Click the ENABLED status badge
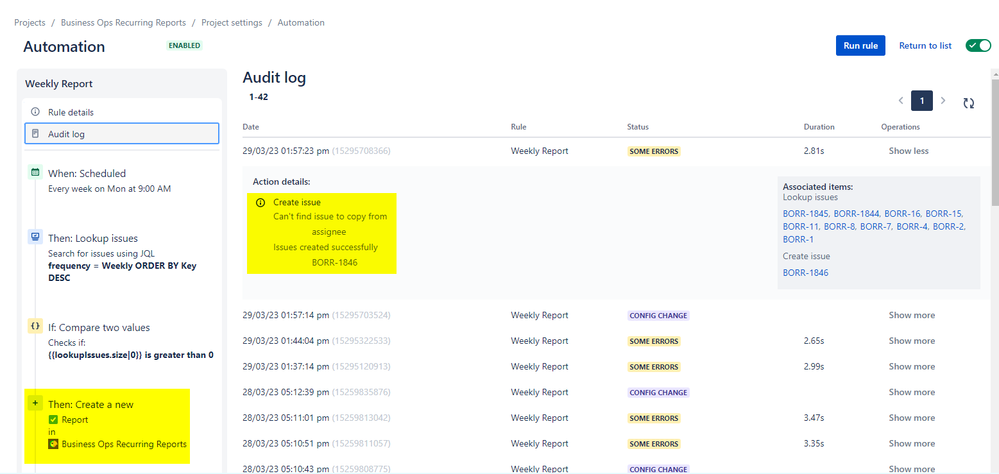Image resolution: width=999 pixels, height=474 pixels. pos(184,46)
